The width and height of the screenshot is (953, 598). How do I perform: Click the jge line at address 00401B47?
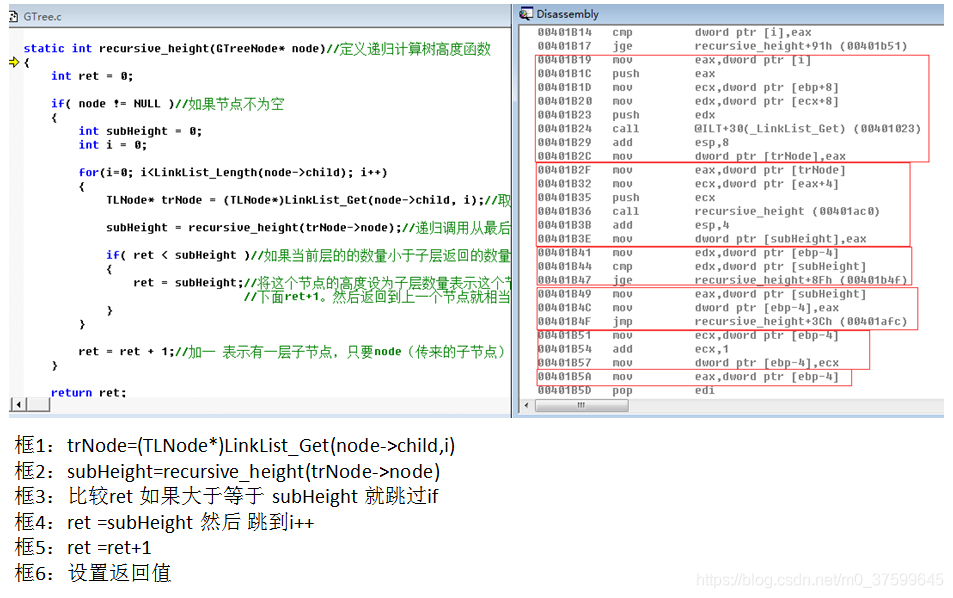point(722,280)
